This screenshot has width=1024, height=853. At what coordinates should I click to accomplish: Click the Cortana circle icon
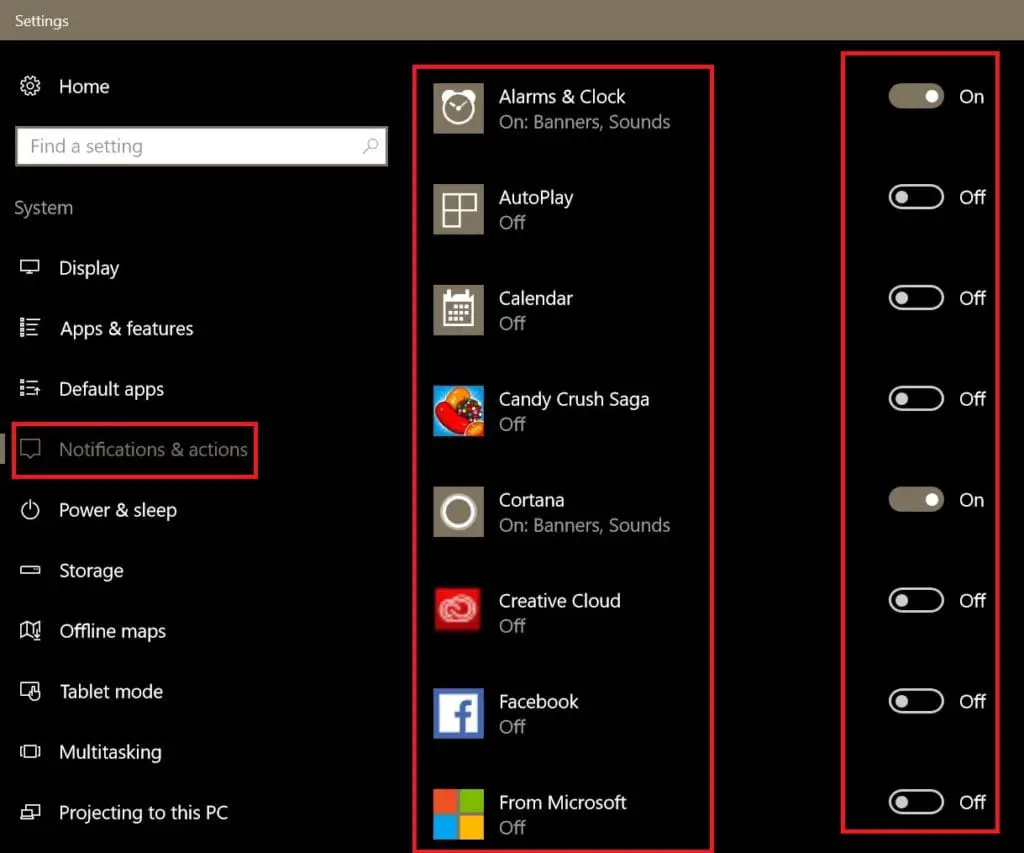point(458,511)
